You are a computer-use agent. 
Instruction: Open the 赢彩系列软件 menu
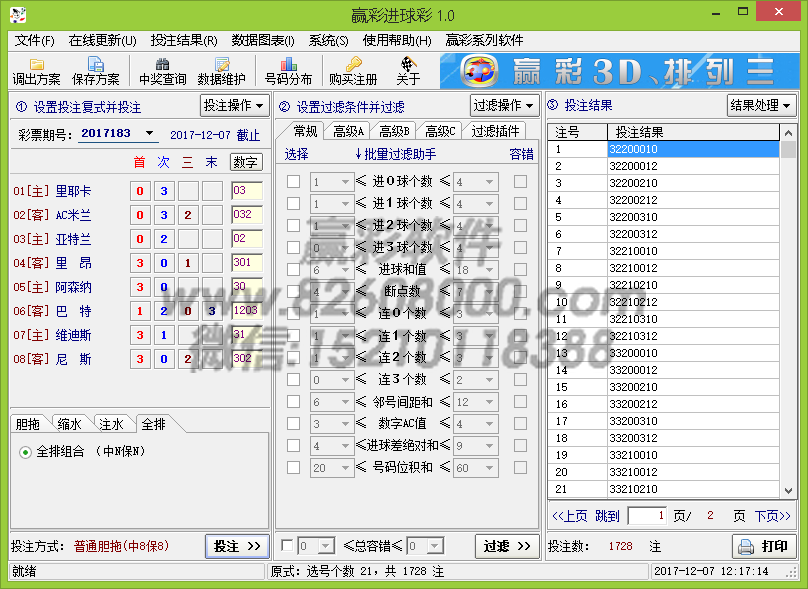tap(484, 40)
